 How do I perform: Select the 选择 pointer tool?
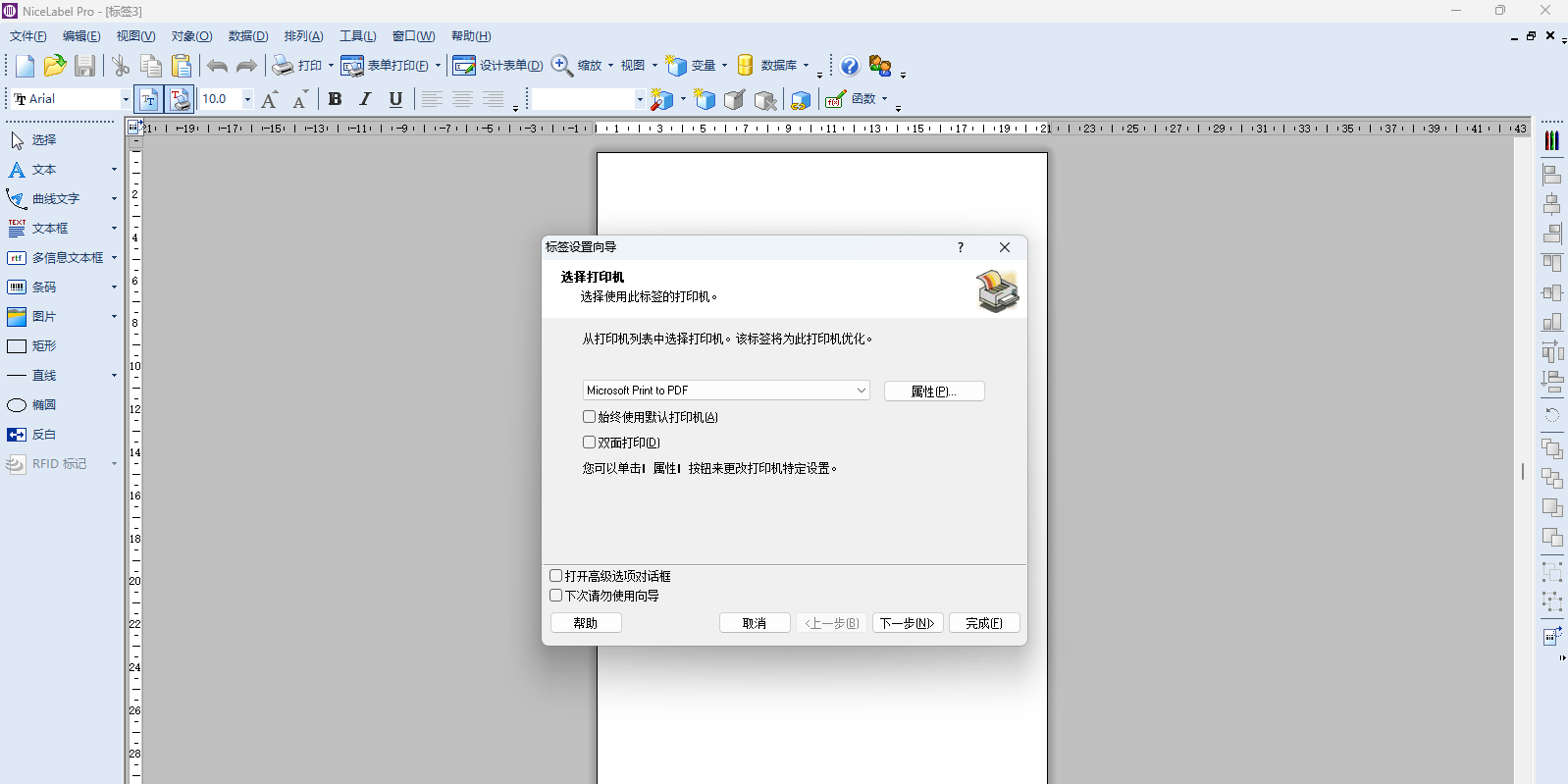[34, 140]
